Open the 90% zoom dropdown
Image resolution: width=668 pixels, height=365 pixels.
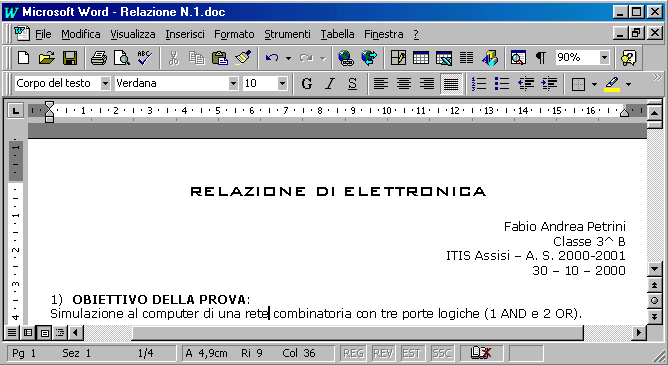[x=605, y=57]
